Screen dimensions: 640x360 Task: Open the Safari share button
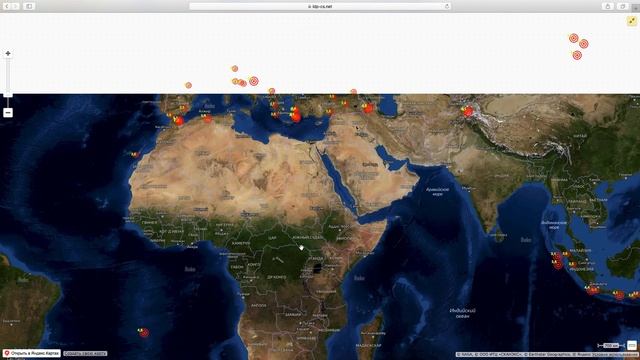tap(608, 6)
